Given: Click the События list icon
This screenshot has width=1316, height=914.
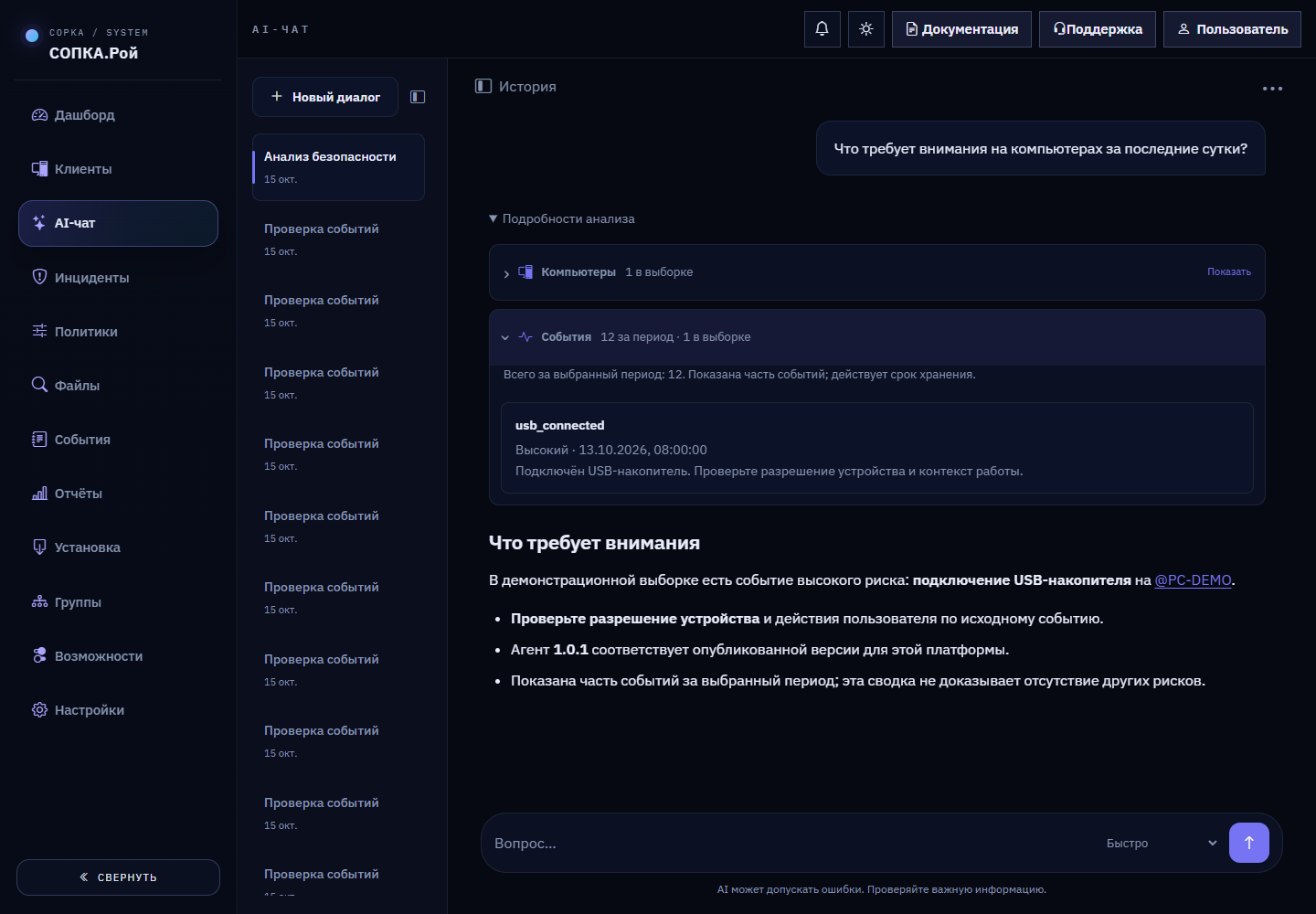Looking at the screenshot, I should coord(39,440).
